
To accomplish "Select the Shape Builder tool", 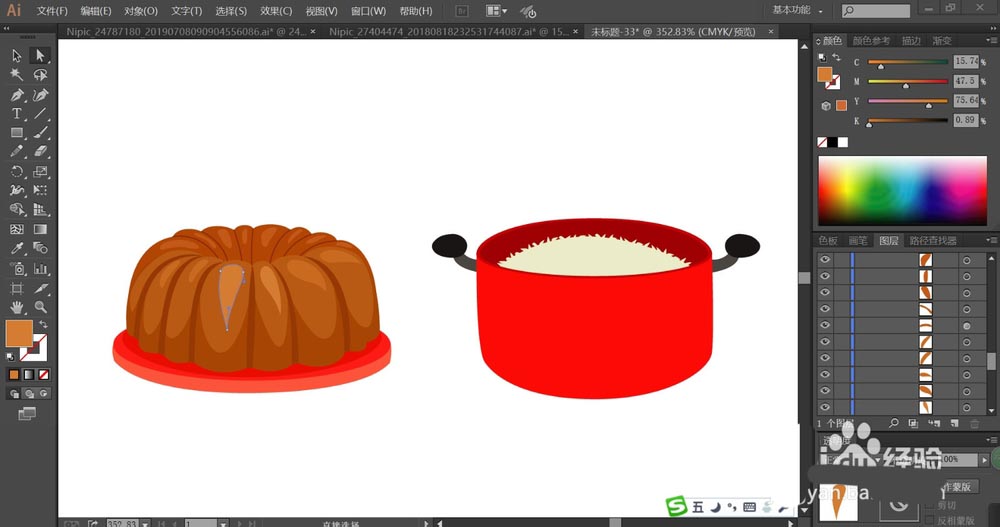I will point(17,210).
